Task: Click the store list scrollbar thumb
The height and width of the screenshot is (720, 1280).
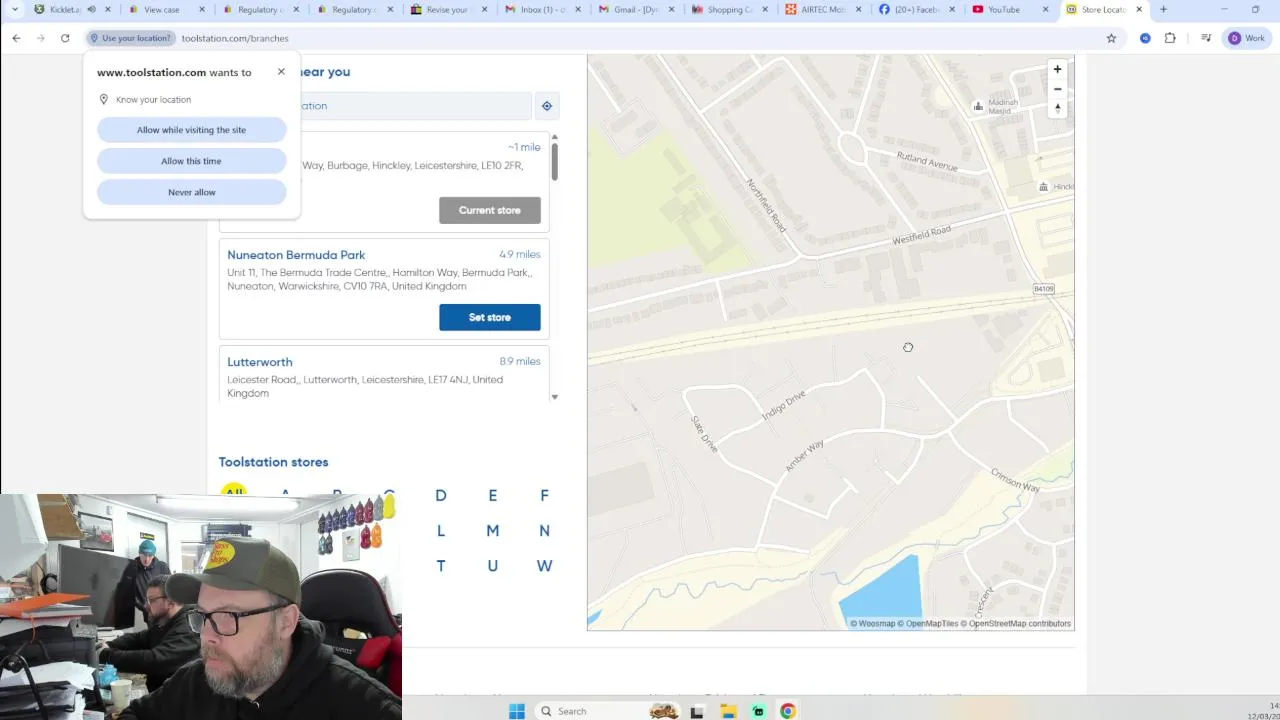Action: coord(554,162)
